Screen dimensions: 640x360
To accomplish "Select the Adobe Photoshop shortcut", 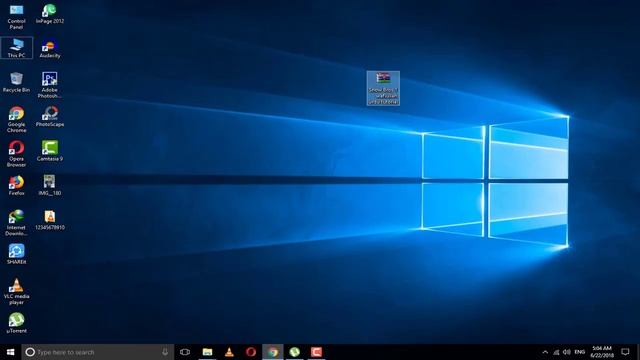I will click(x=50, y=85).
